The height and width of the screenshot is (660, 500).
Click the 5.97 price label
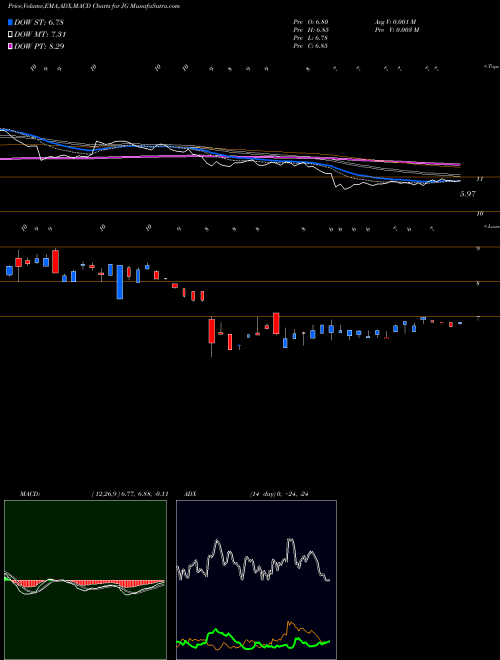coord(468,194)
